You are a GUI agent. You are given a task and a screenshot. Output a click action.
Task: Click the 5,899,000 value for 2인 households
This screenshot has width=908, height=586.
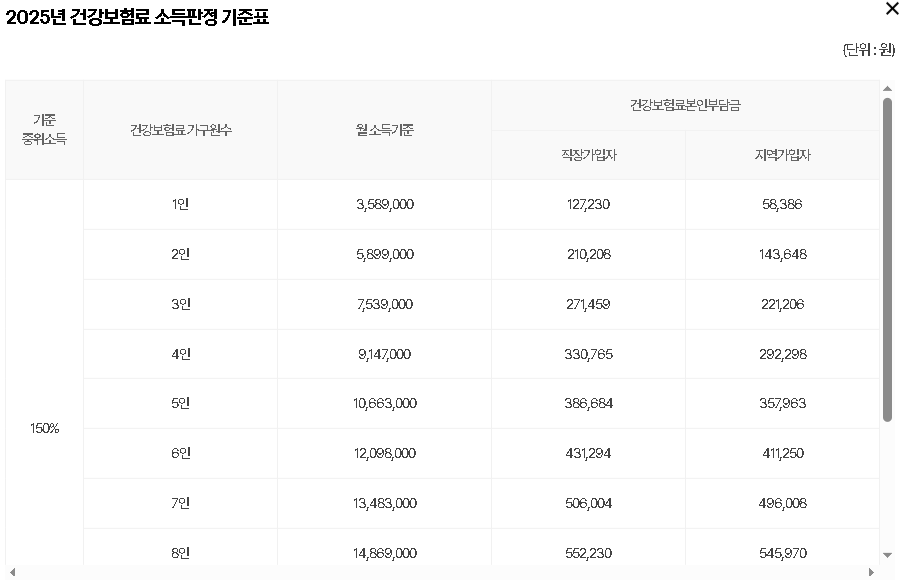tap(384, 254)
